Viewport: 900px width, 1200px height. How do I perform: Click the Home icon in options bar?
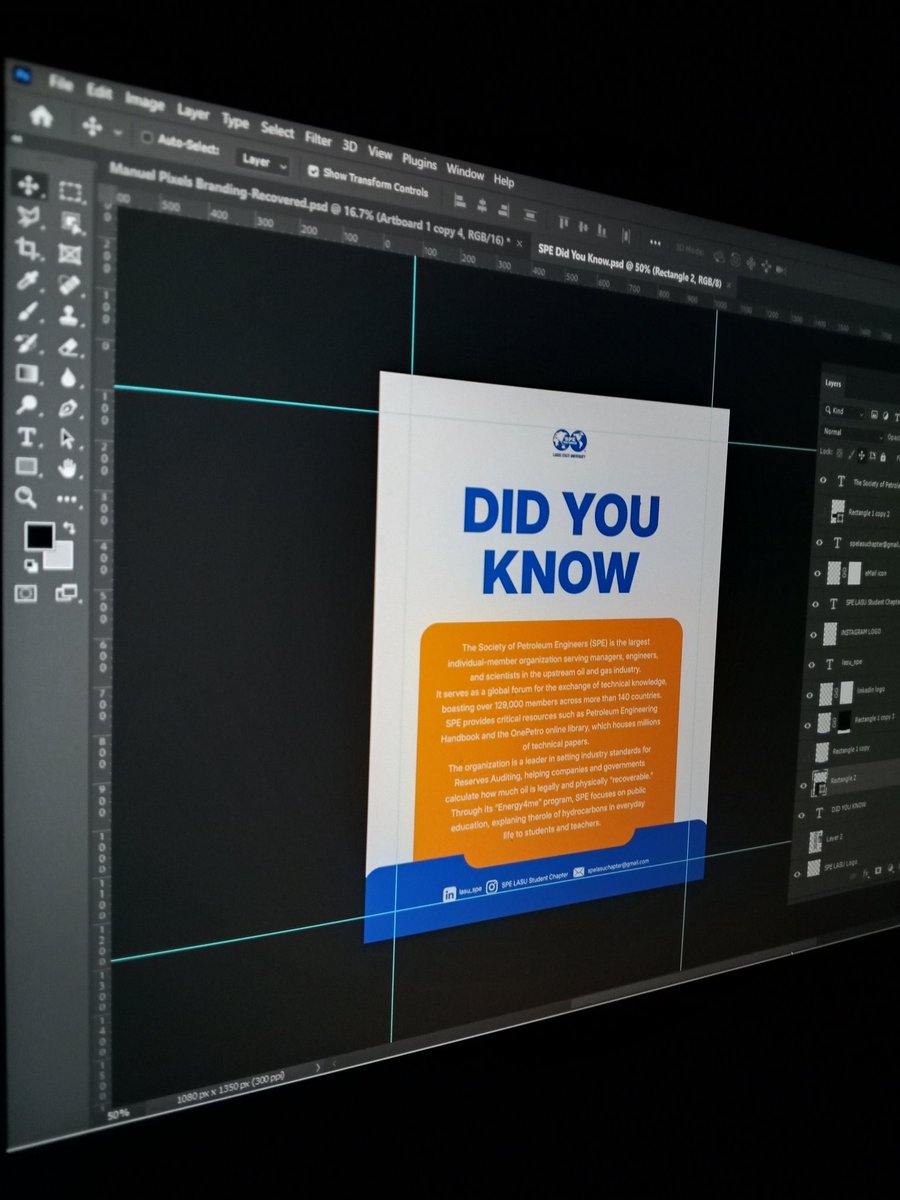[x=41, y=116]
